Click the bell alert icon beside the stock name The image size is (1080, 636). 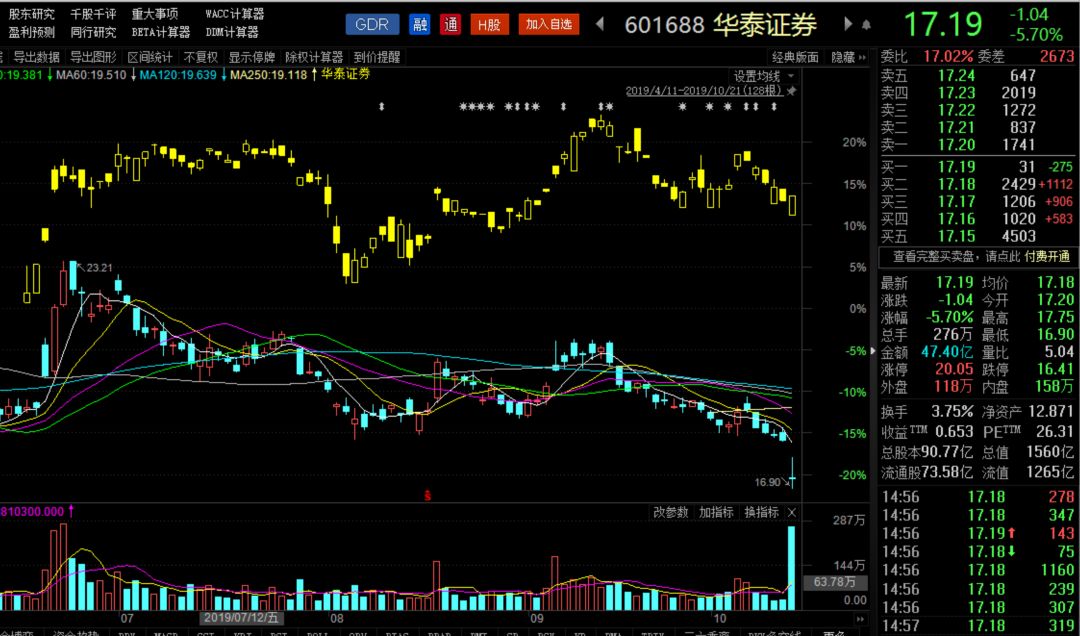click(866, 25)
